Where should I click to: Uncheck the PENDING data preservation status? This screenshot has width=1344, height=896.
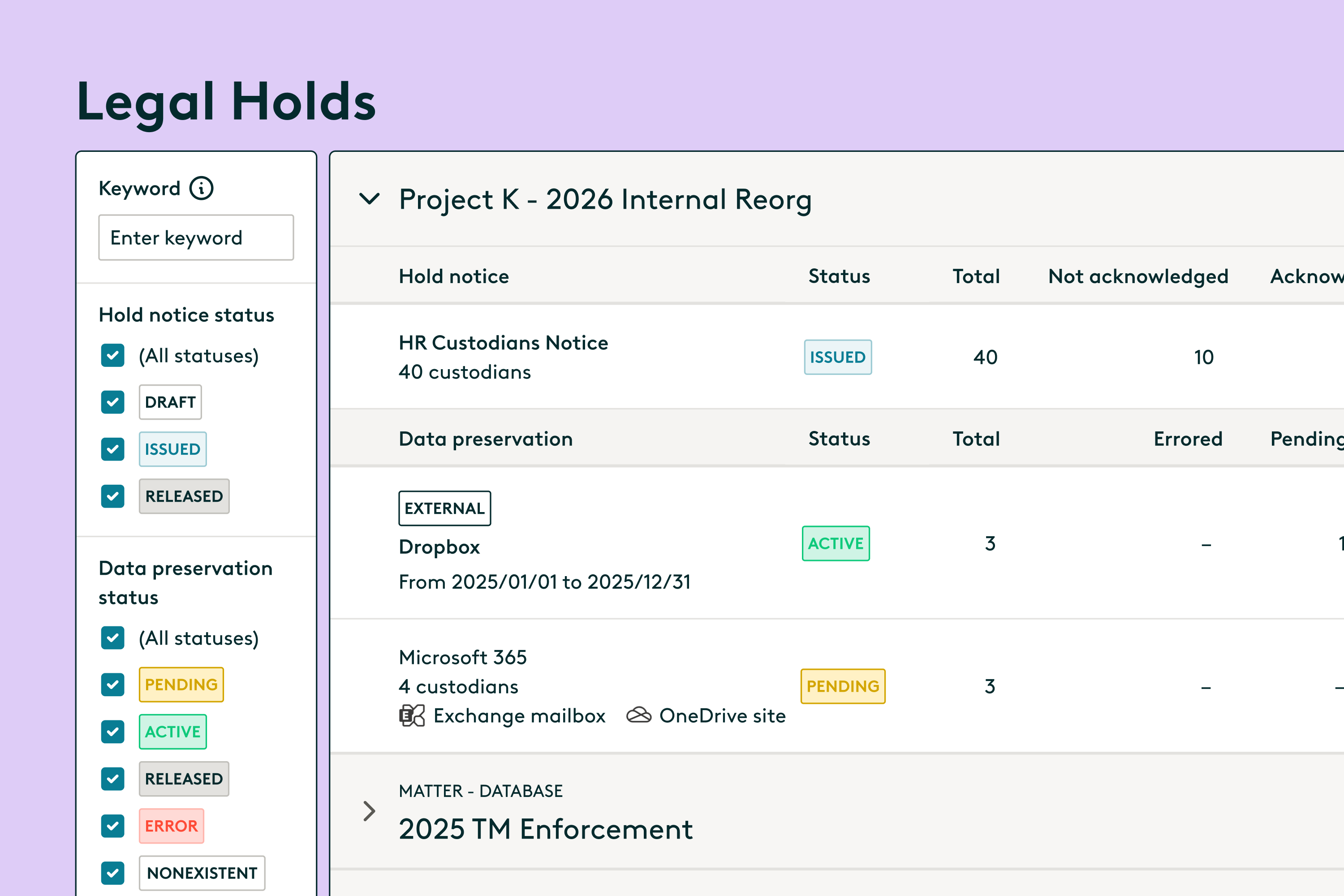click(112, 685)
